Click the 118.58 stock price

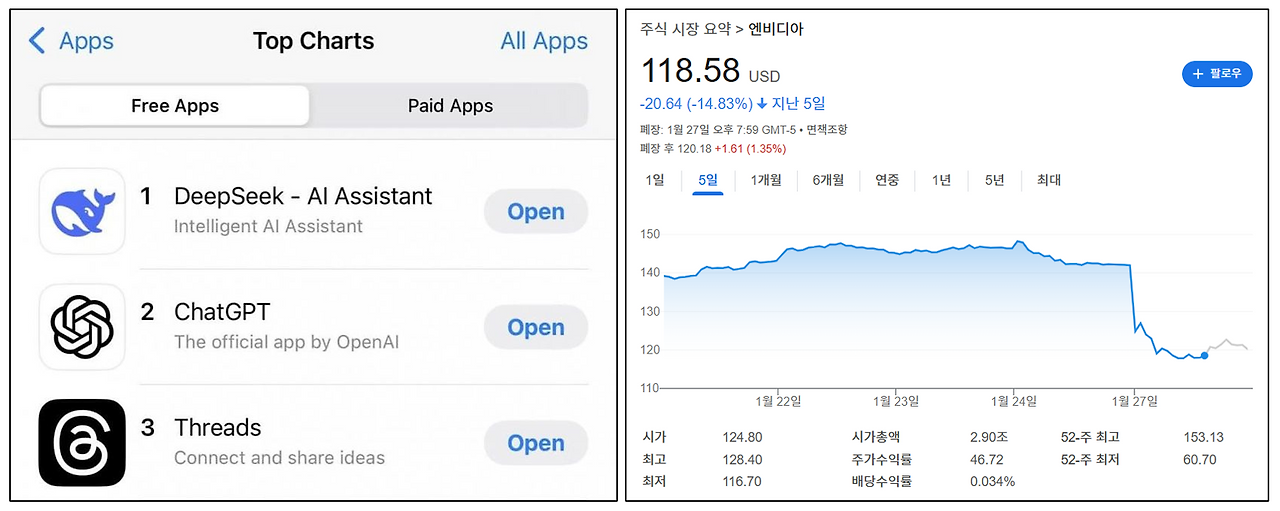(691, 71)
